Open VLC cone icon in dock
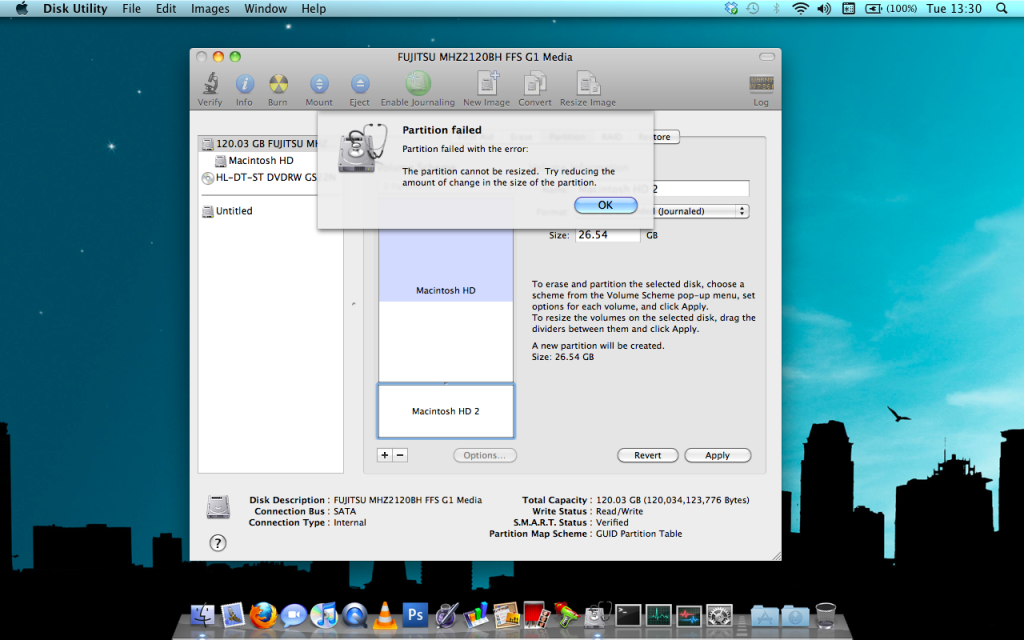1024x640 pixels. (385, 615)
